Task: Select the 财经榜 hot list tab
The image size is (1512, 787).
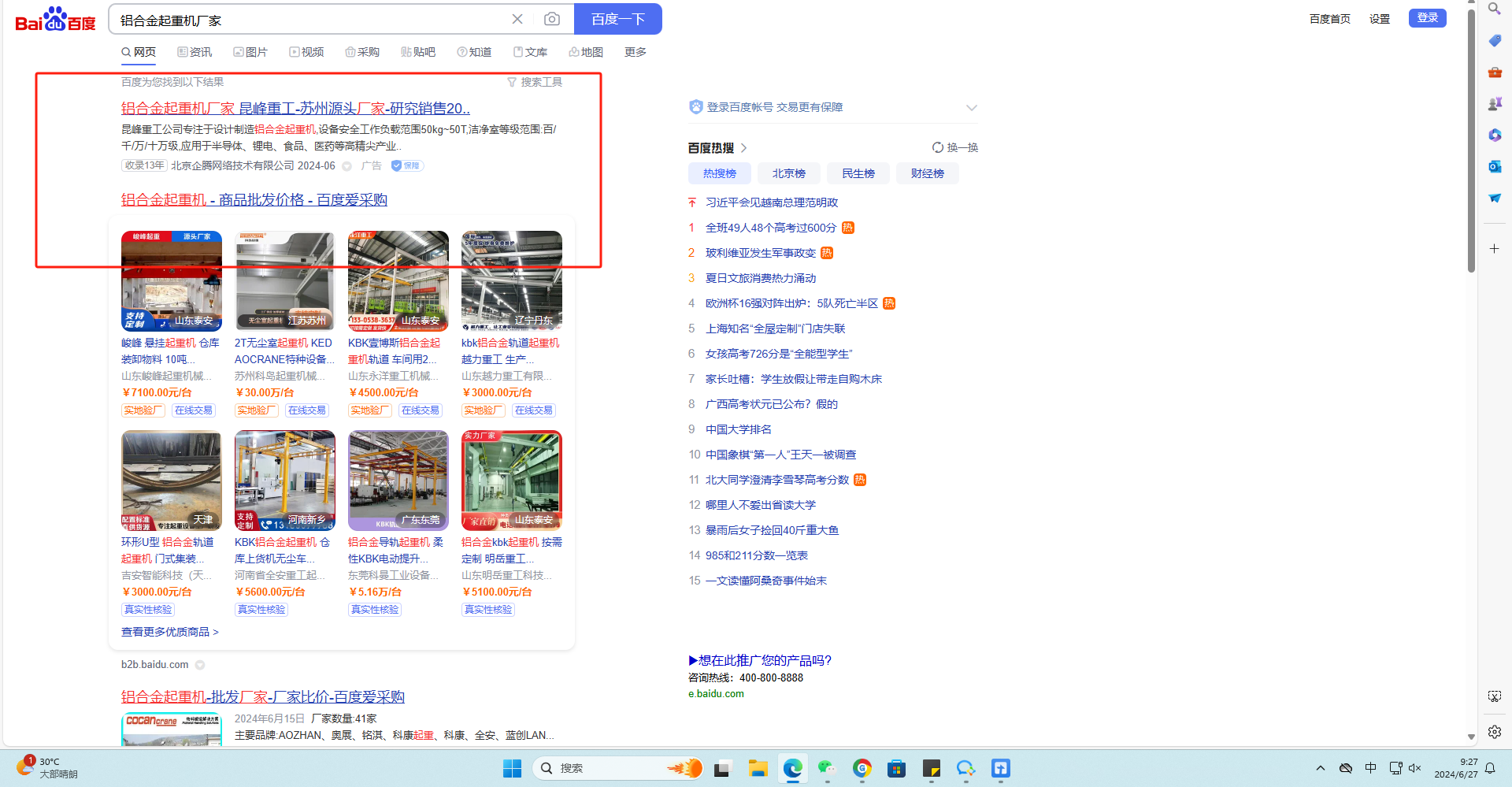Action: coord(928,173)
